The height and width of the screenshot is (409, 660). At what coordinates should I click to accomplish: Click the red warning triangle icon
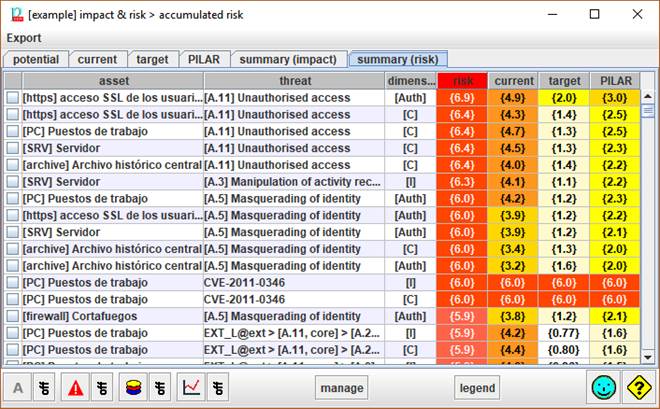click(76, 388)
